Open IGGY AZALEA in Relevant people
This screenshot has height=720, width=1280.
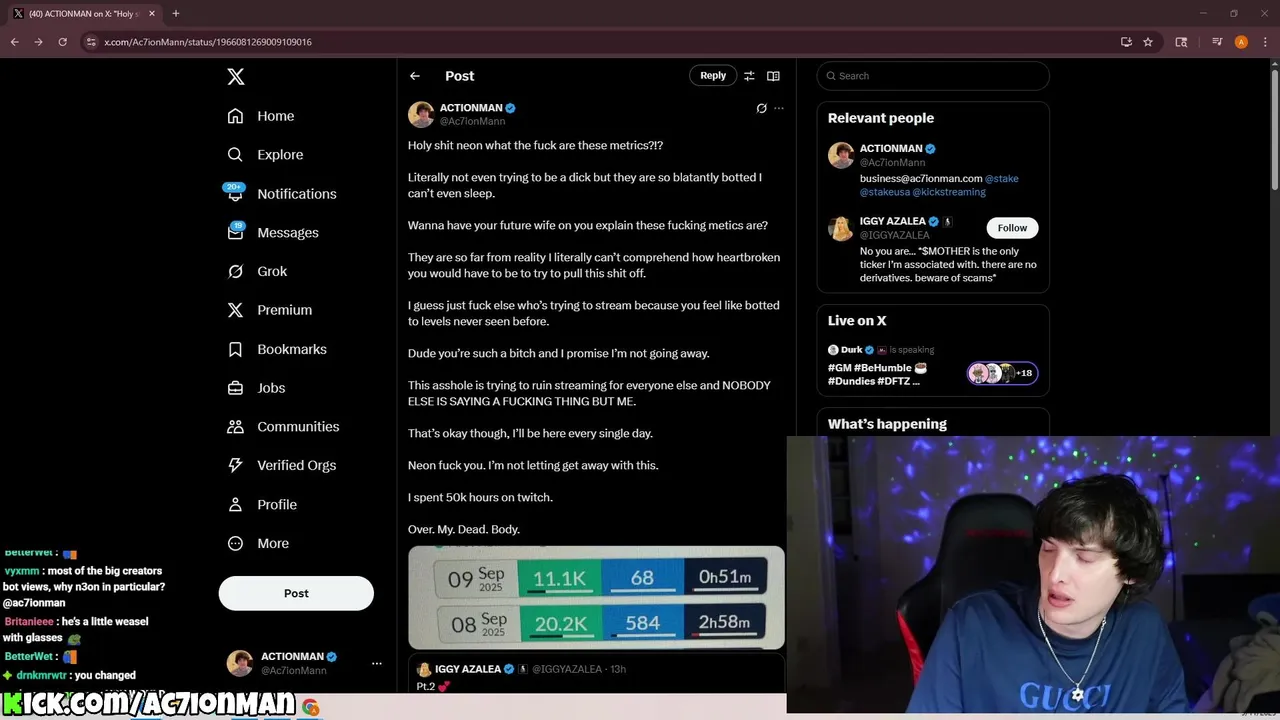[892, 221]
